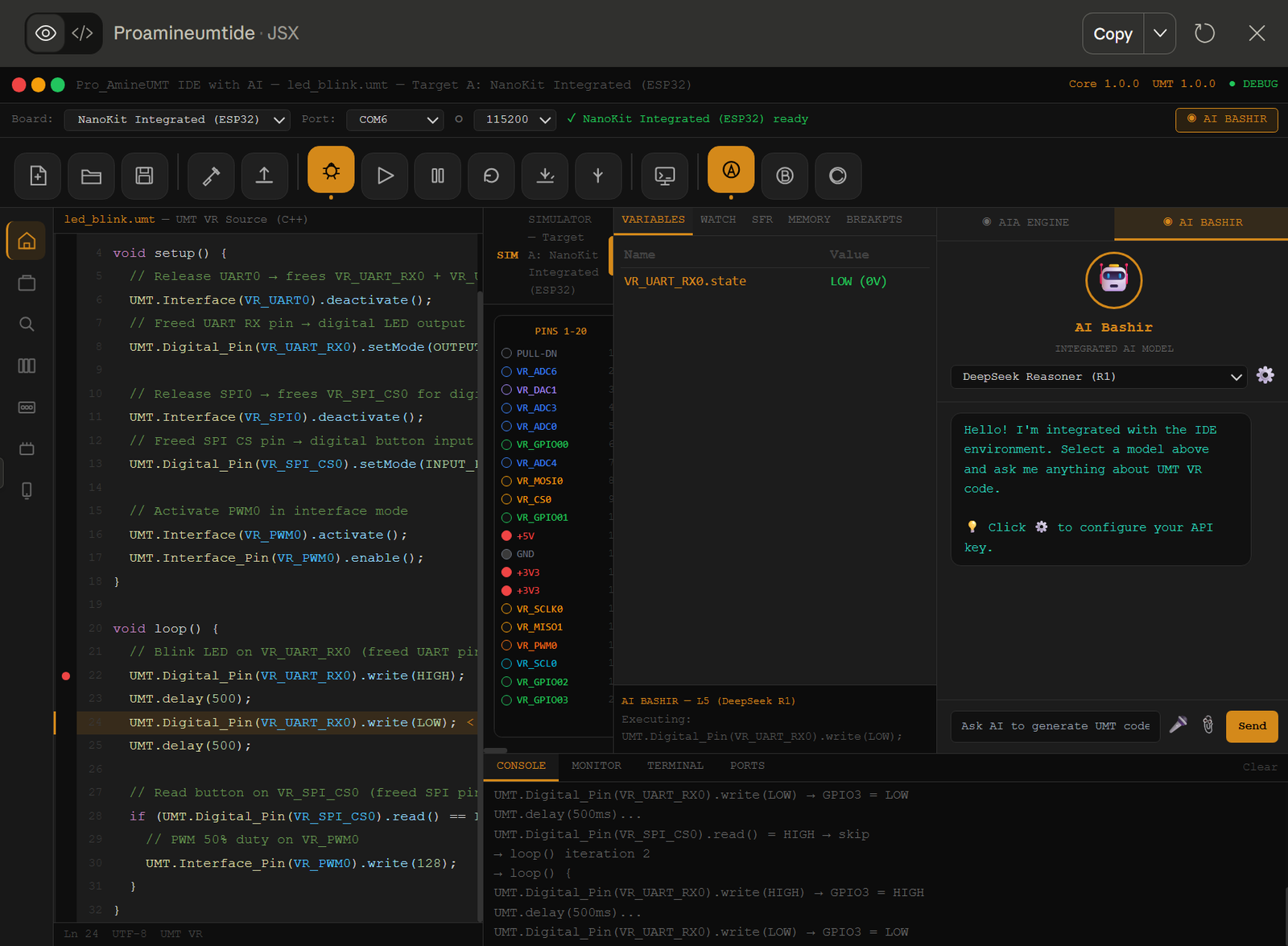Viewport: 1288px width, 946px height.
Task: Start execution with the play icon
Action: pyautogui.click(x=385, y=176)
